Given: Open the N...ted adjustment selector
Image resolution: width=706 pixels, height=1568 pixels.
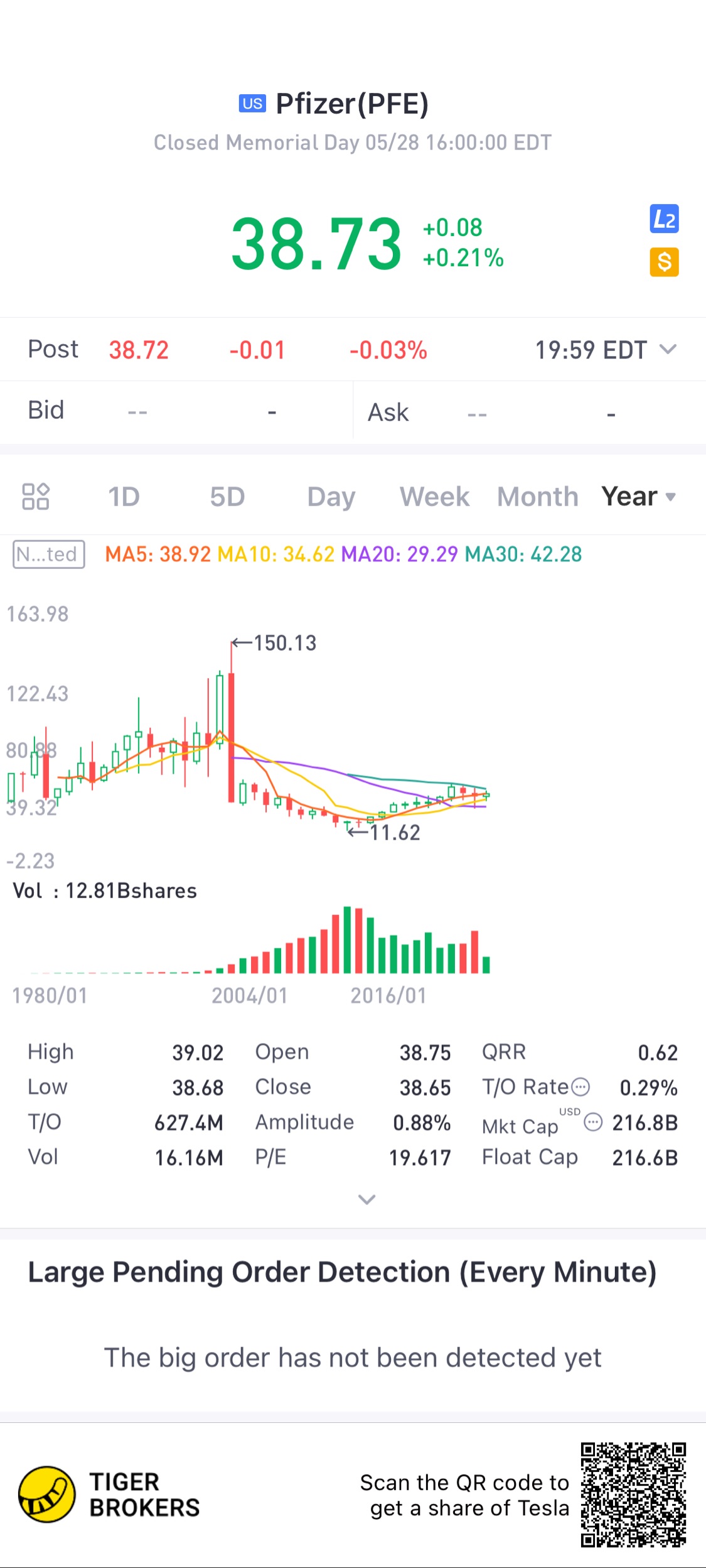Looking at the screenshot, I should (49, 554).
